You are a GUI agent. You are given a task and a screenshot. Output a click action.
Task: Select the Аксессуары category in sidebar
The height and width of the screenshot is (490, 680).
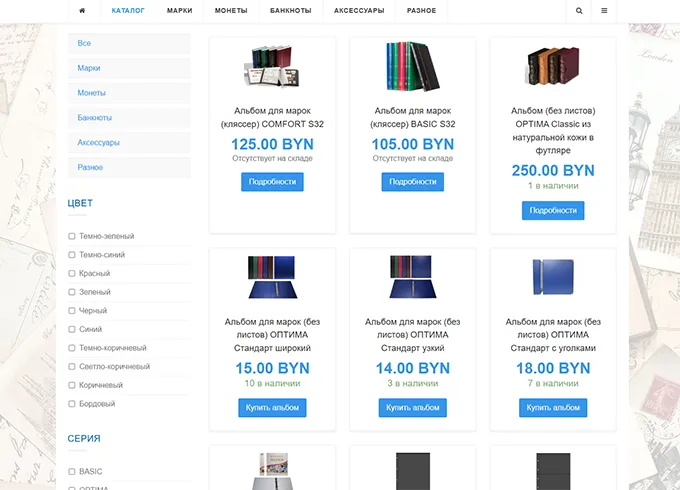[x=129, y=143]
